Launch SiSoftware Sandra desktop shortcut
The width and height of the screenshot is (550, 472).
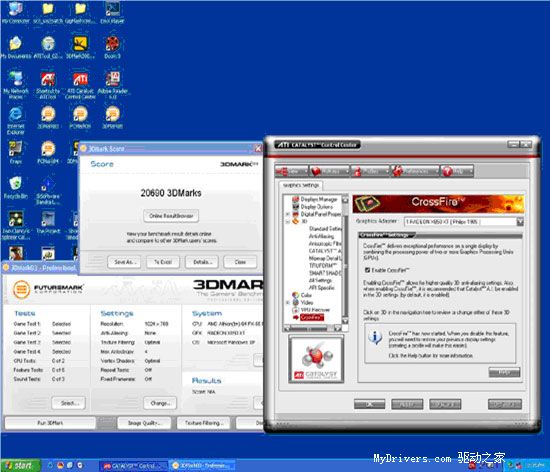[x=48, y=191]
